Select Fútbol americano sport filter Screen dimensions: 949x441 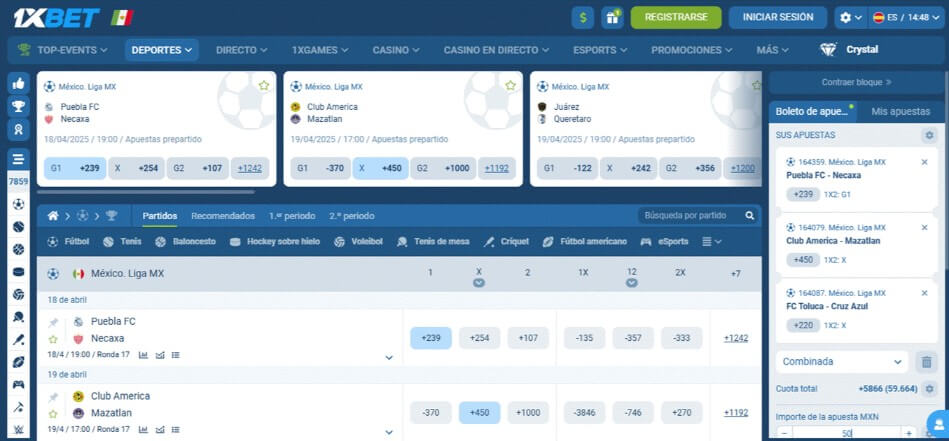point(585,241)
